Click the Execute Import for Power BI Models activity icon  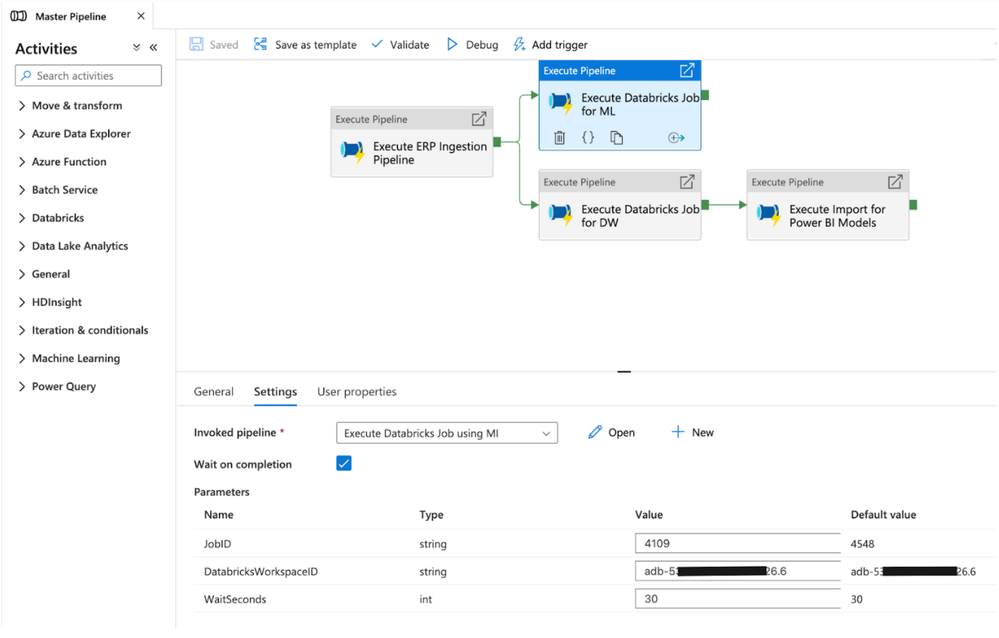(768, 215)
